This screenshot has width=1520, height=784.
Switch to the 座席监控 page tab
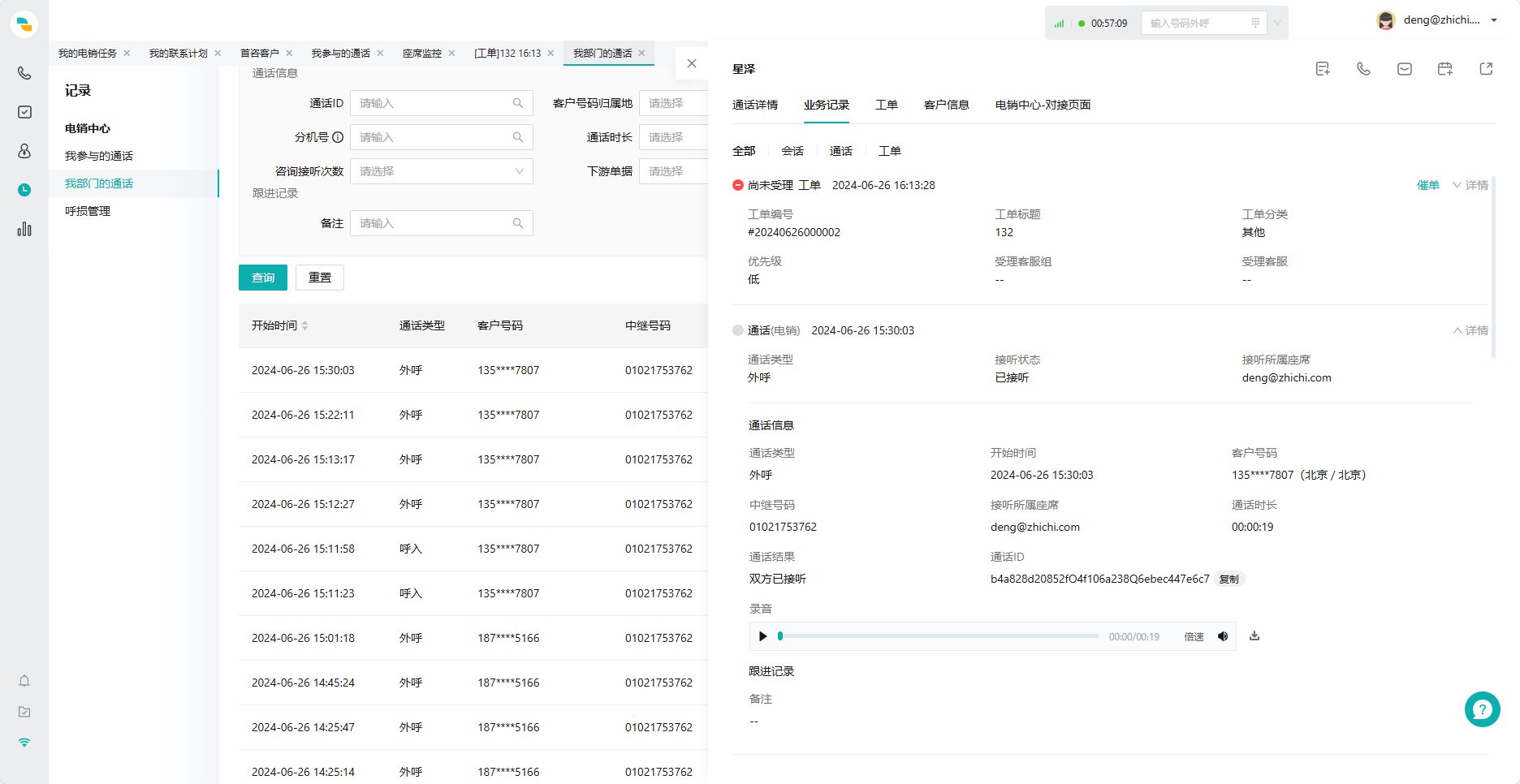pos(422,53)
